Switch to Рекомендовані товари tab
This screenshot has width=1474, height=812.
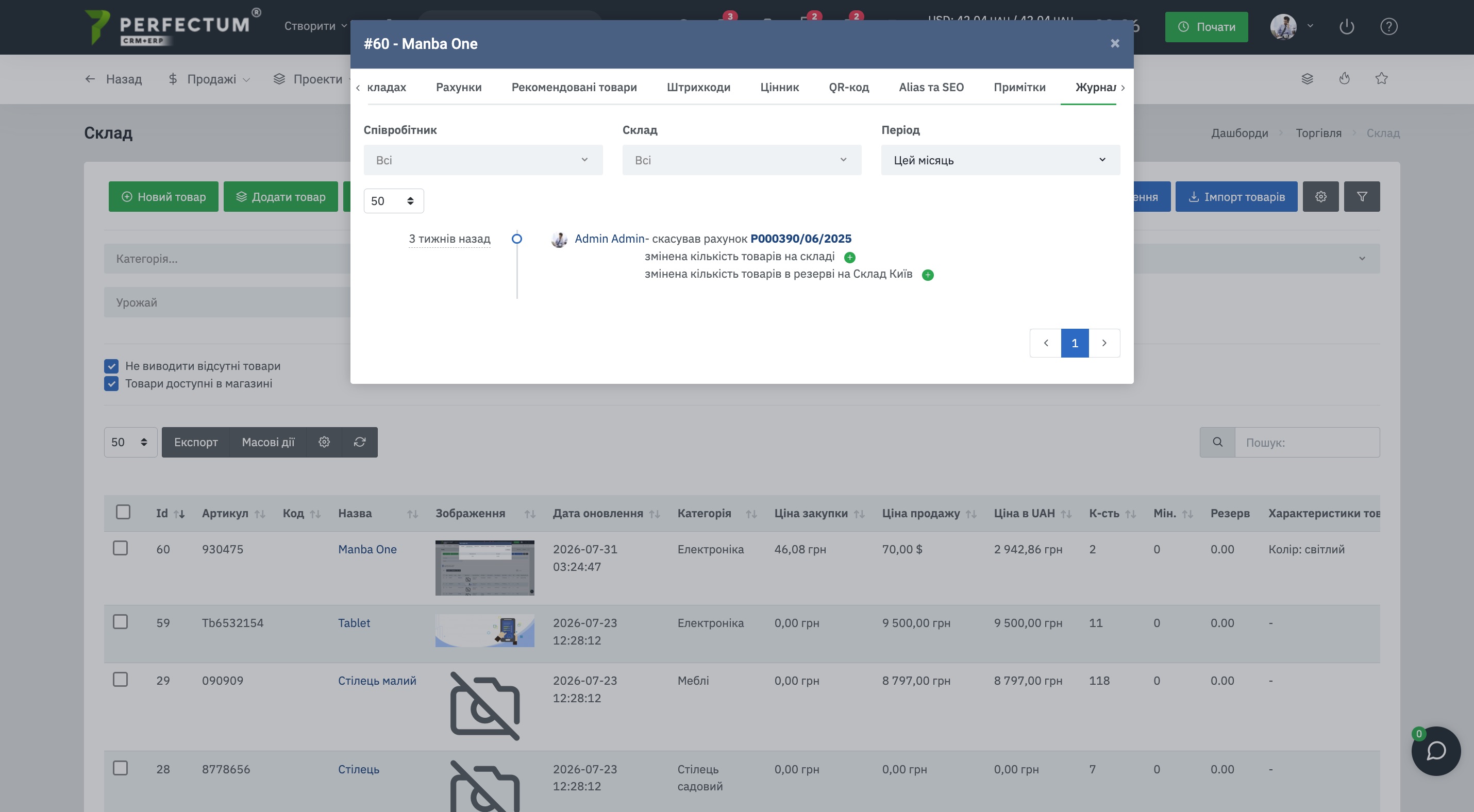pos(574,87)
